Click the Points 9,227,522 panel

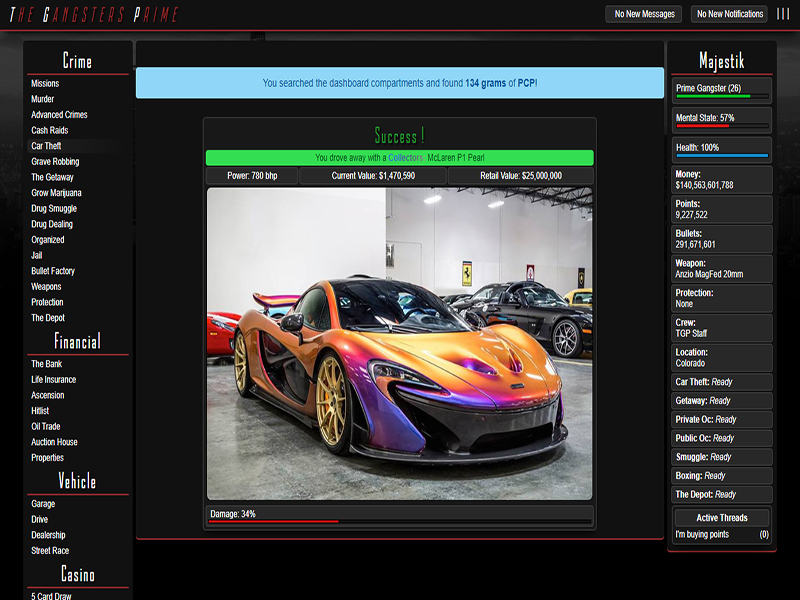721,209
